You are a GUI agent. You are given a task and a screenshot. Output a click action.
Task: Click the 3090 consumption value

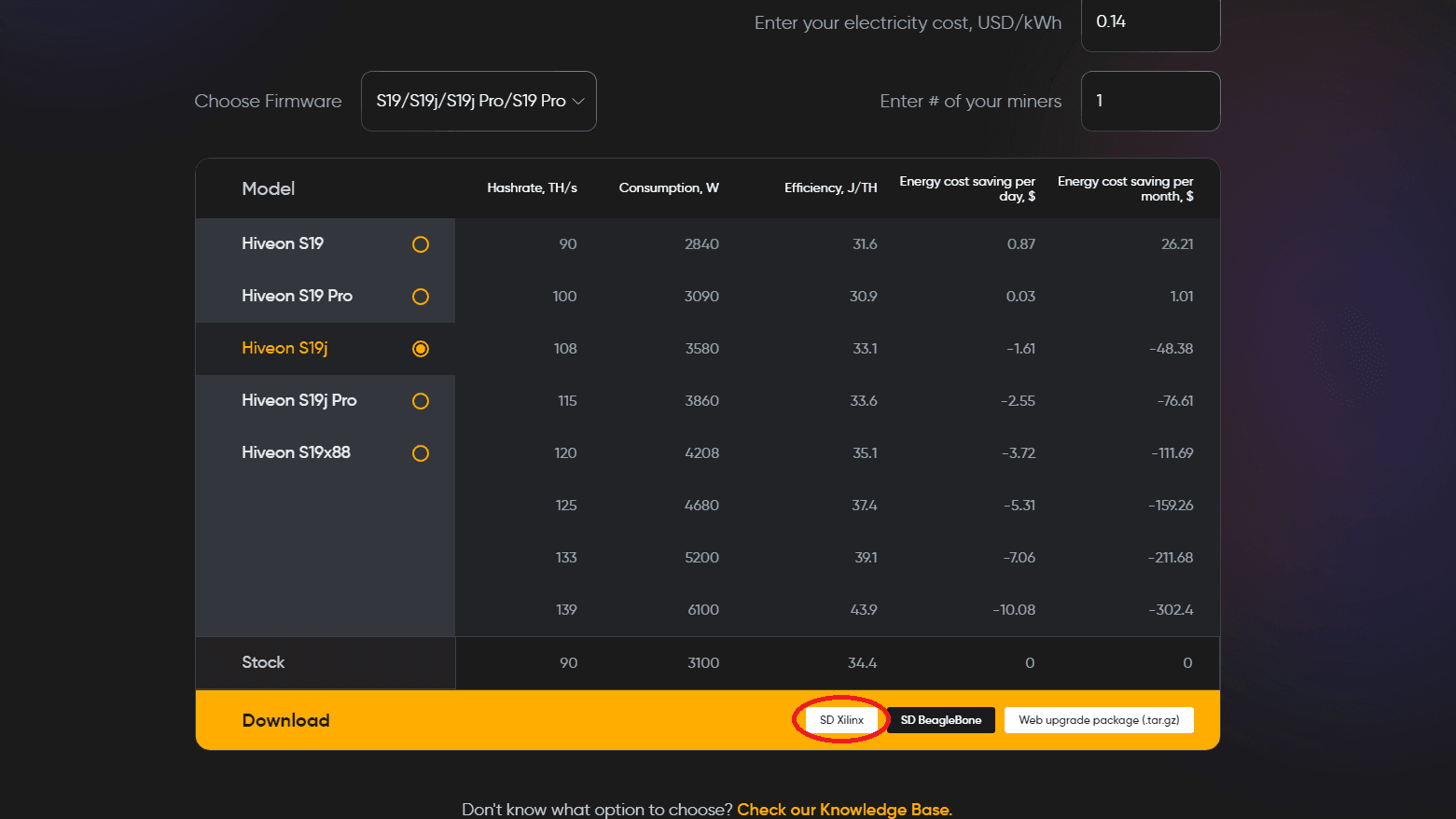tap(701, 296)
